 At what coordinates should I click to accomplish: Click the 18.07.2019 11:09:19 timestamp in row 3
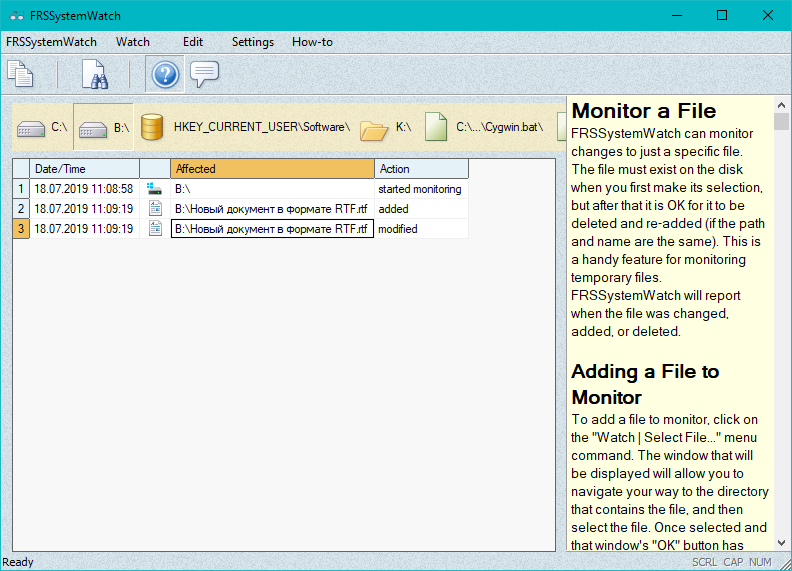(84, 229)
